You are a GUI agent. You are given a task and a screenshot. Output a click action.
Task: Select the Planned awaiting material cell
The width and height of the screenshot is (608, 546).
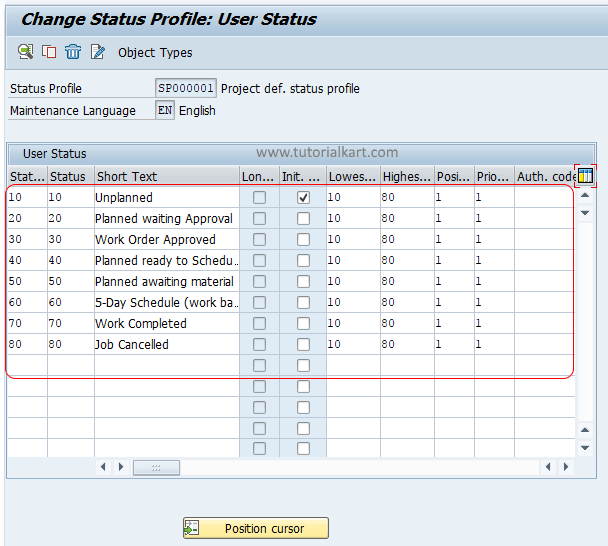[x=167, y=282]
